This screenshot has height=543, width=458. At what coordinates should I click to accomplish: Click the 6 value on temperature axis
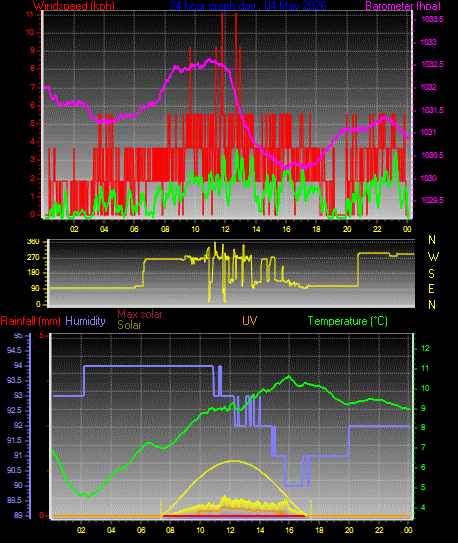423,468
